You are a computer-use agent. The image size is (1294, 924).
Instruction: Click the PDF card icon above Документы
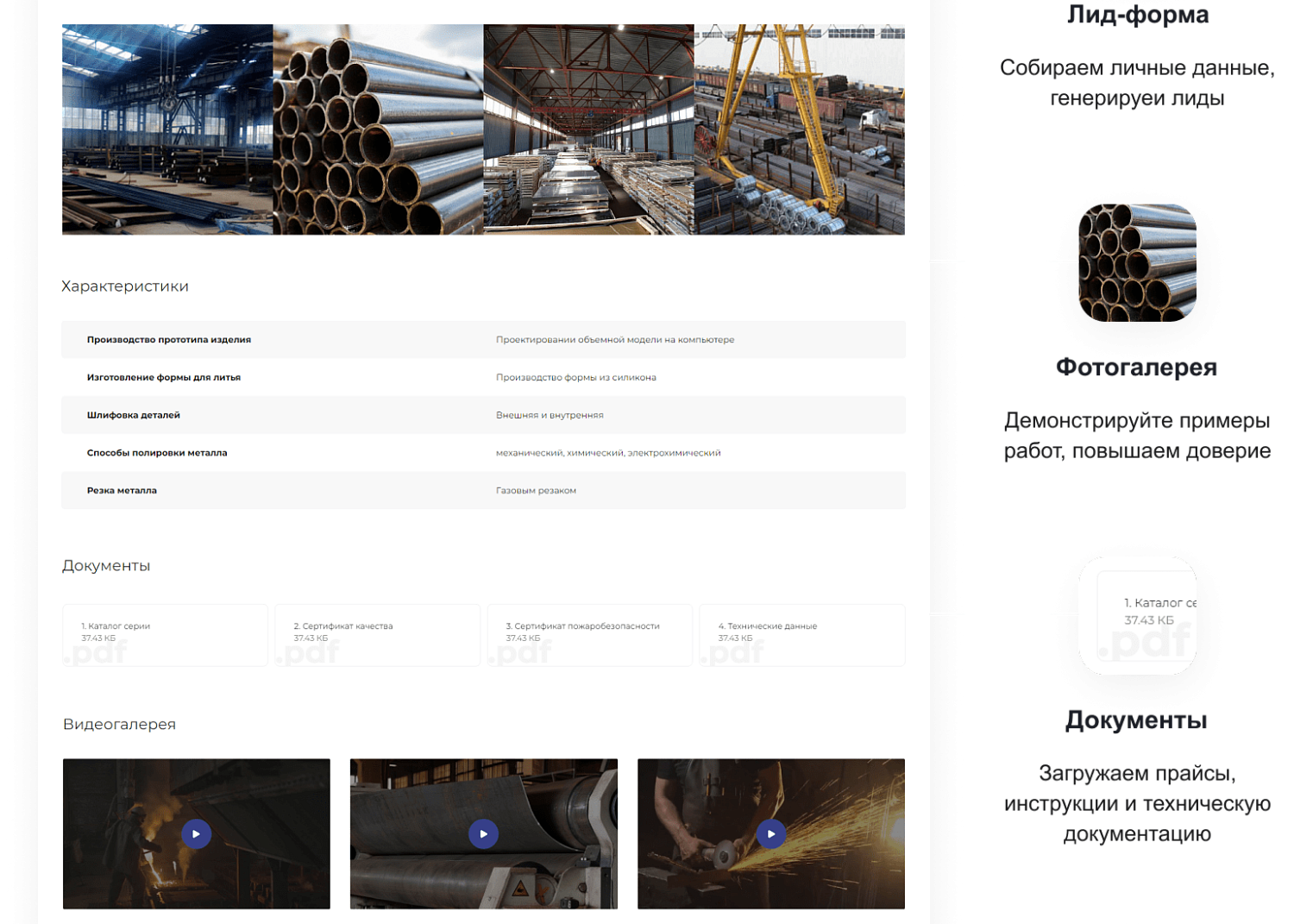click(1137, 614)
